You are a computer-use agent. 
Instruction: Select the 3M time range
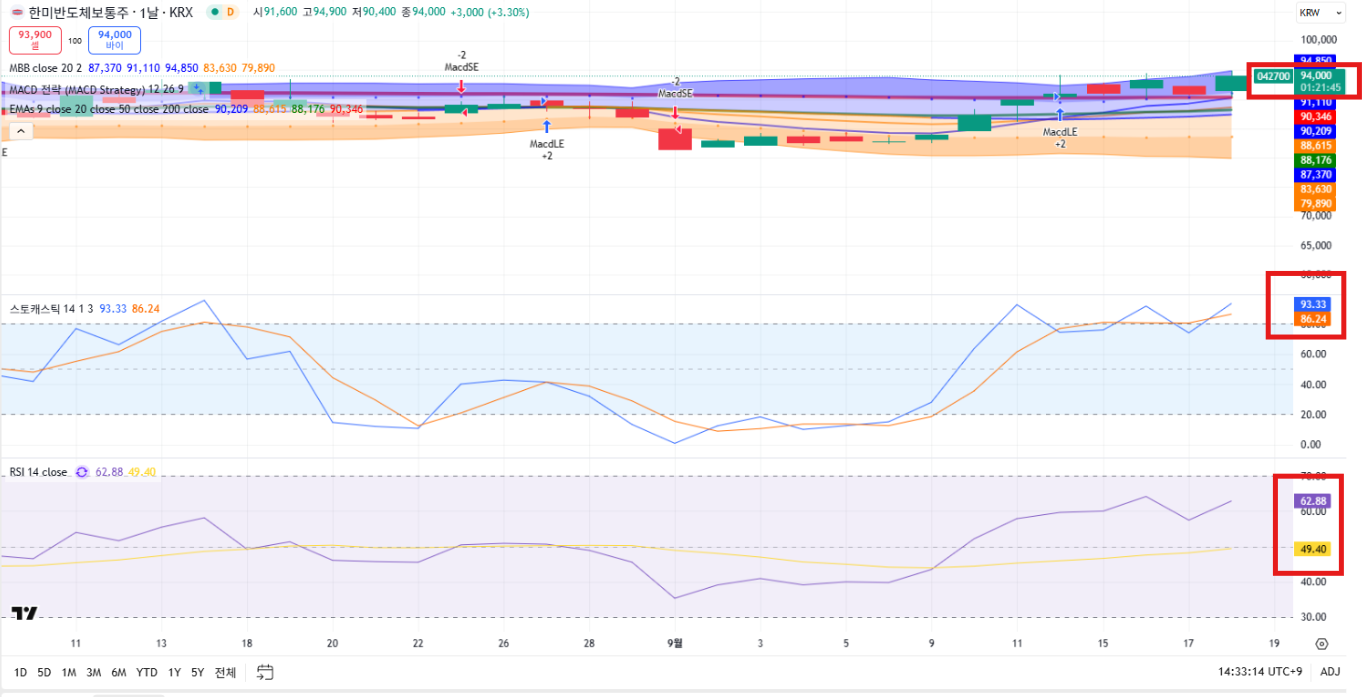click(93, 672)
